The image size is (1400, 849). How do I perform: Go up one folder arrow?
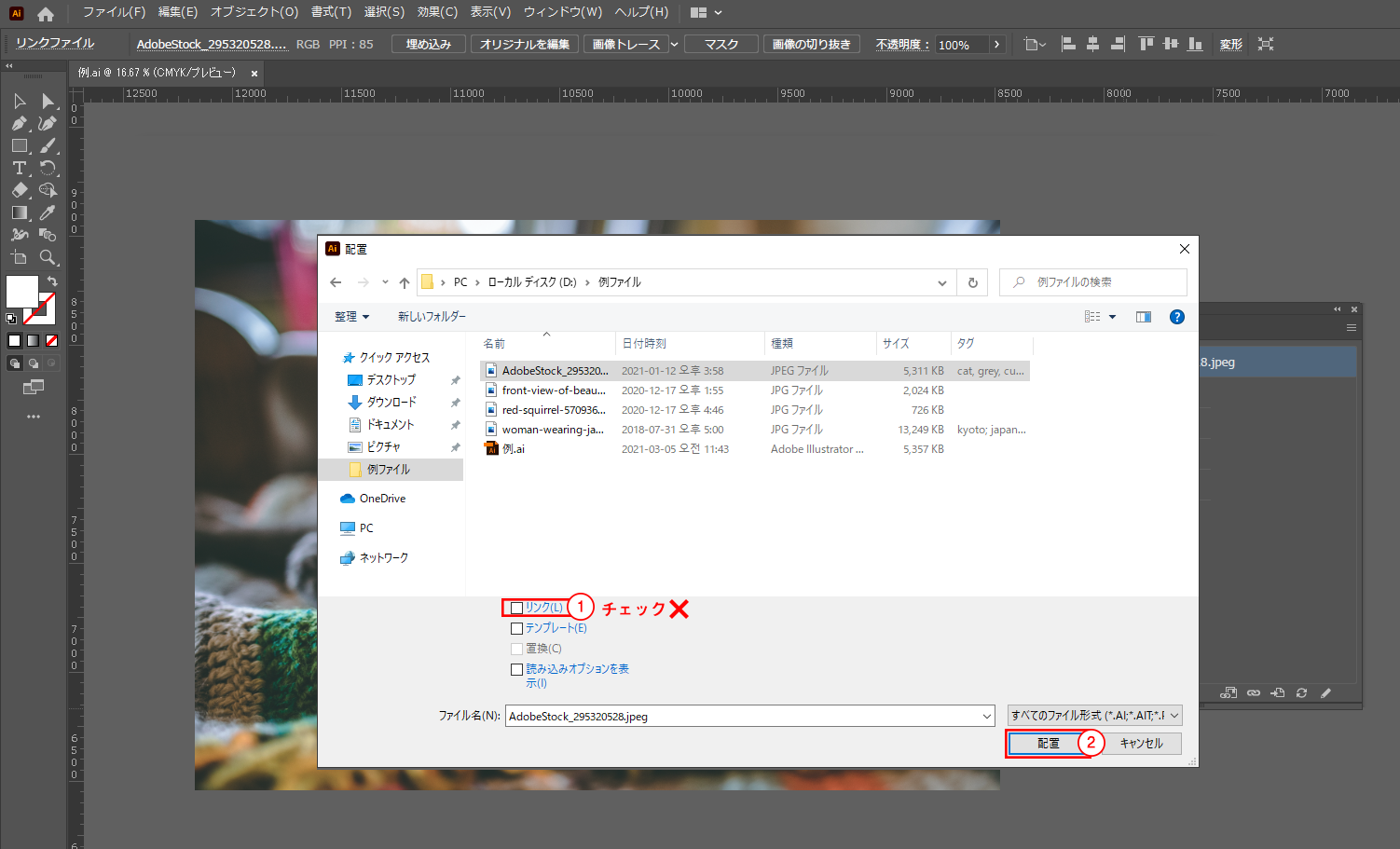[404, 282]
